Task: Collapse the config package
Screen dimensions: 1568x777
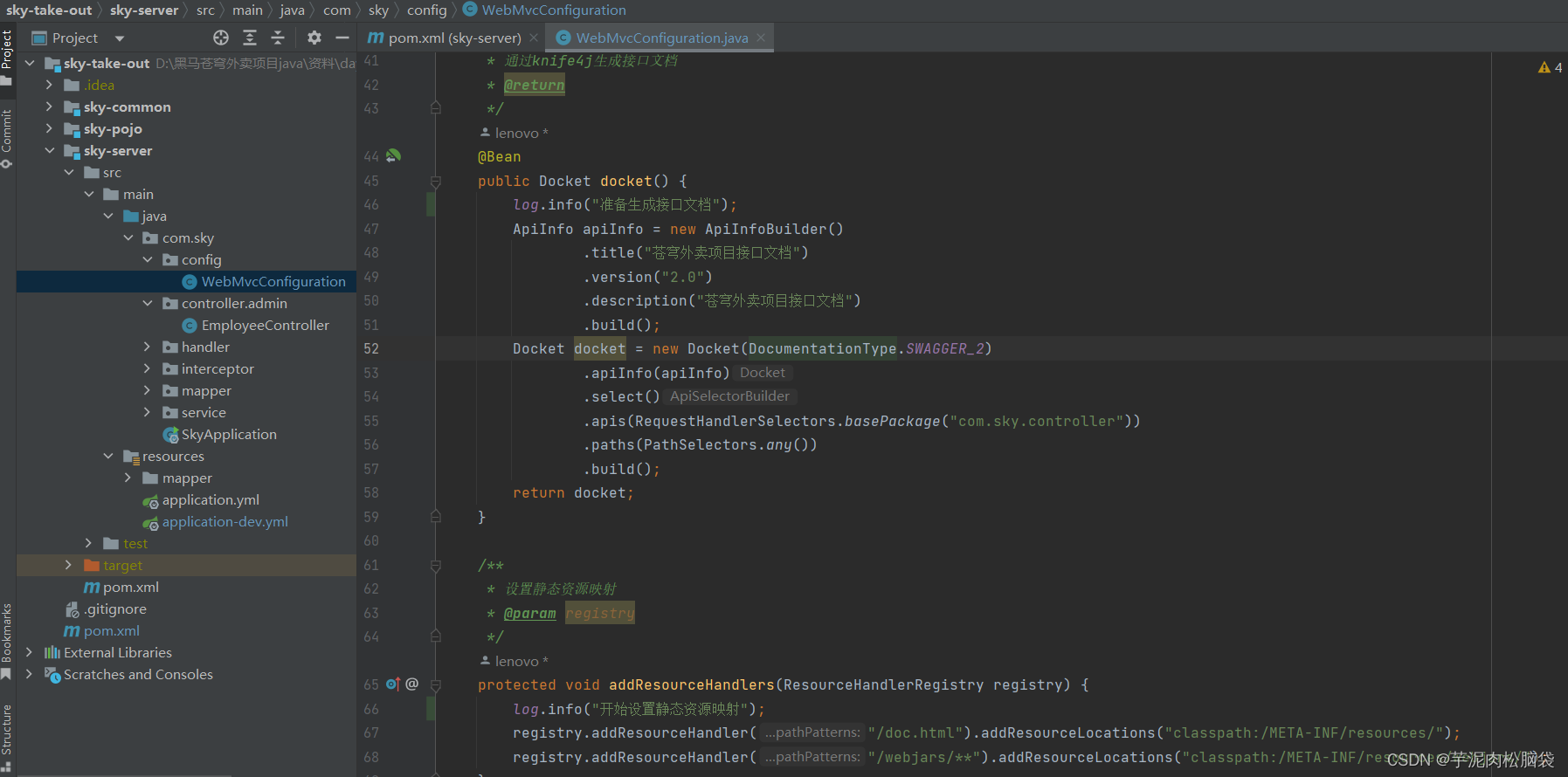Action: click(148, 259)
